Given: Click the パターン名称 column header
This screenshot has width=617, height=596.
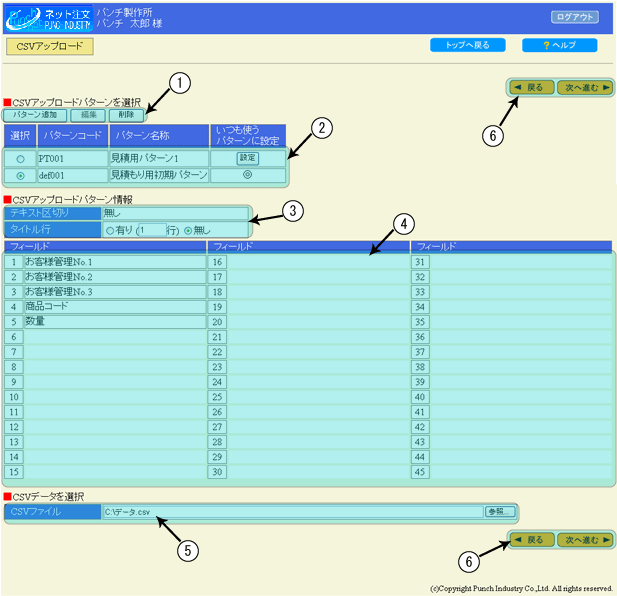Looking at the screenshot, I should [159, 136].
